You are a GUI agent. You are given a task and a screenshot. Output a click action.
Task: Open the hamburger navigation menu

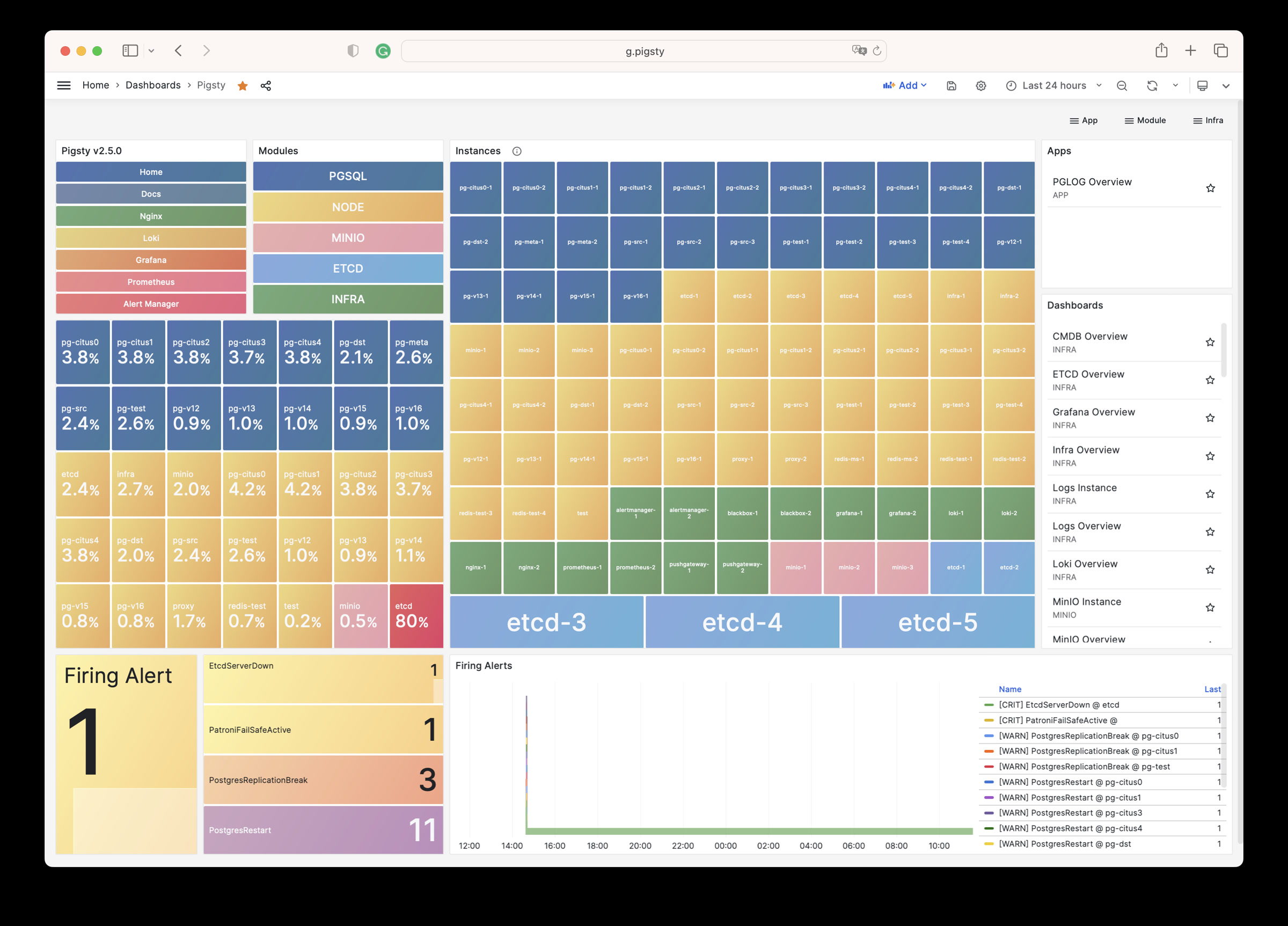point(64,85)
